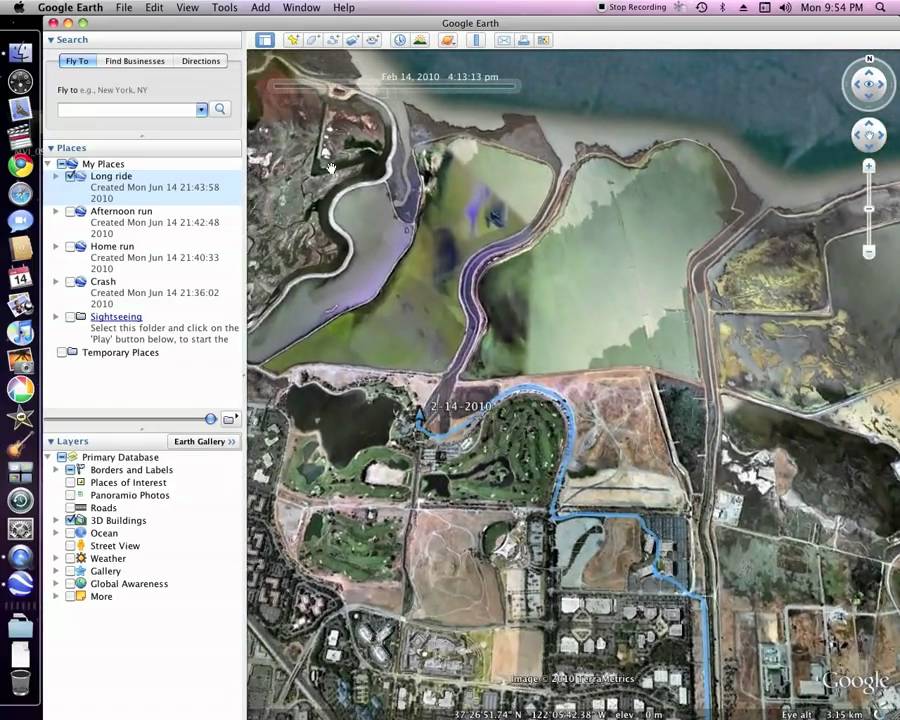The image size is (900, 720).
Task: Enable the Roads layer checkbox
Action: pyautogui.click(x=70, y=508)
